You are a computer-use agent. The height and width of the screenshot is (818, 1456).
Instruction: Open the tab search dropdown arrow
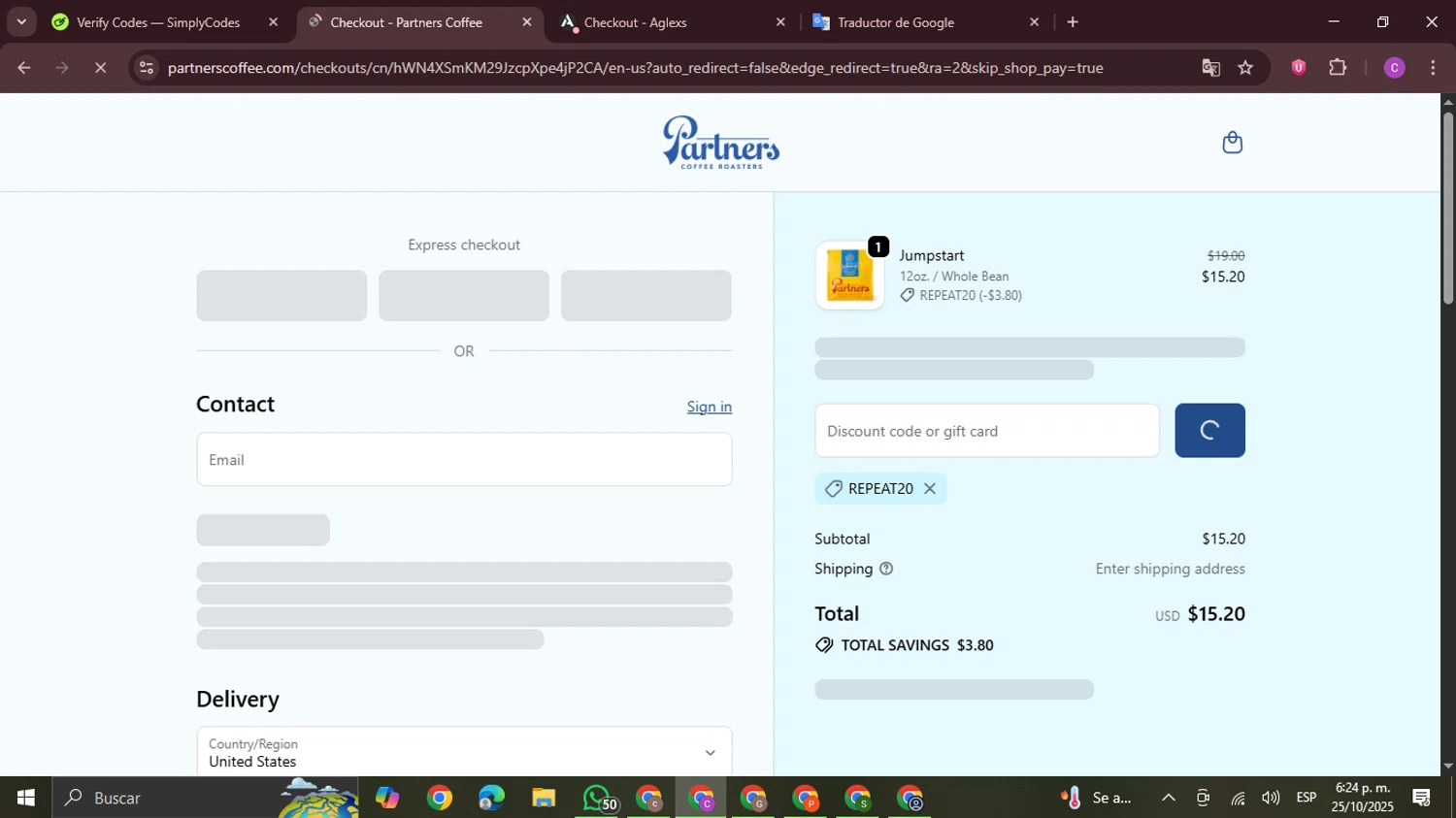21,22
